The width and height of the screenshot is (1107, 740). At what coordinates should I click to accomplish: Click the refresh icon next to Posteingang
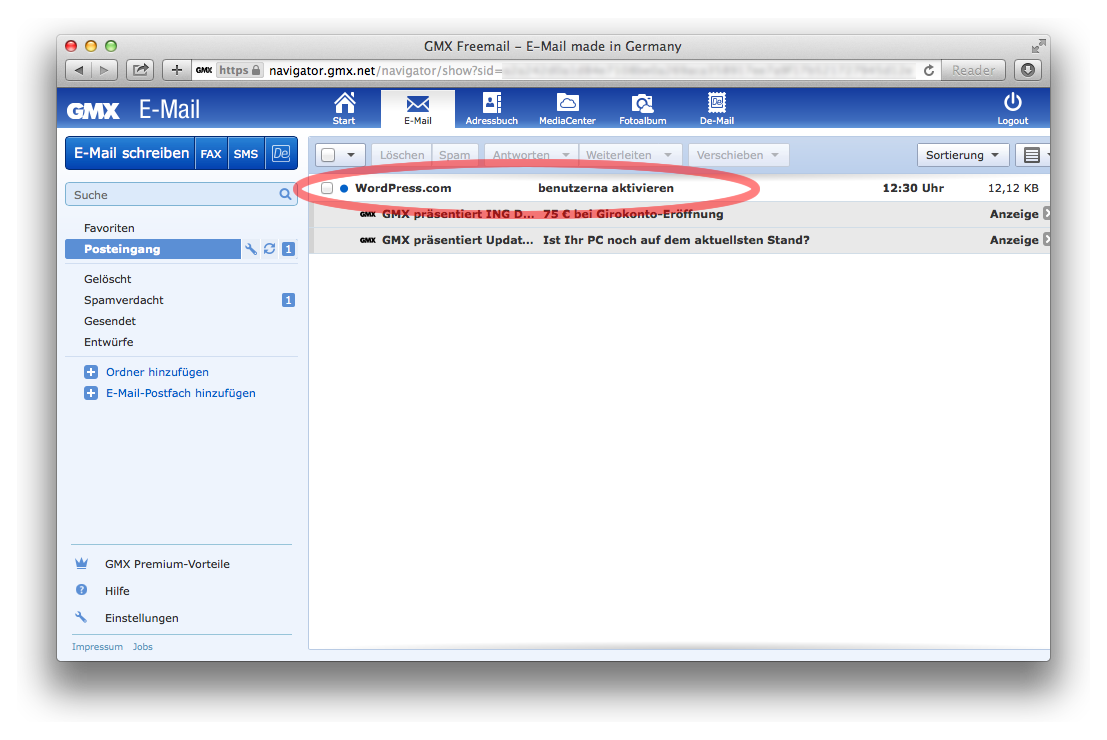(269, 249)
